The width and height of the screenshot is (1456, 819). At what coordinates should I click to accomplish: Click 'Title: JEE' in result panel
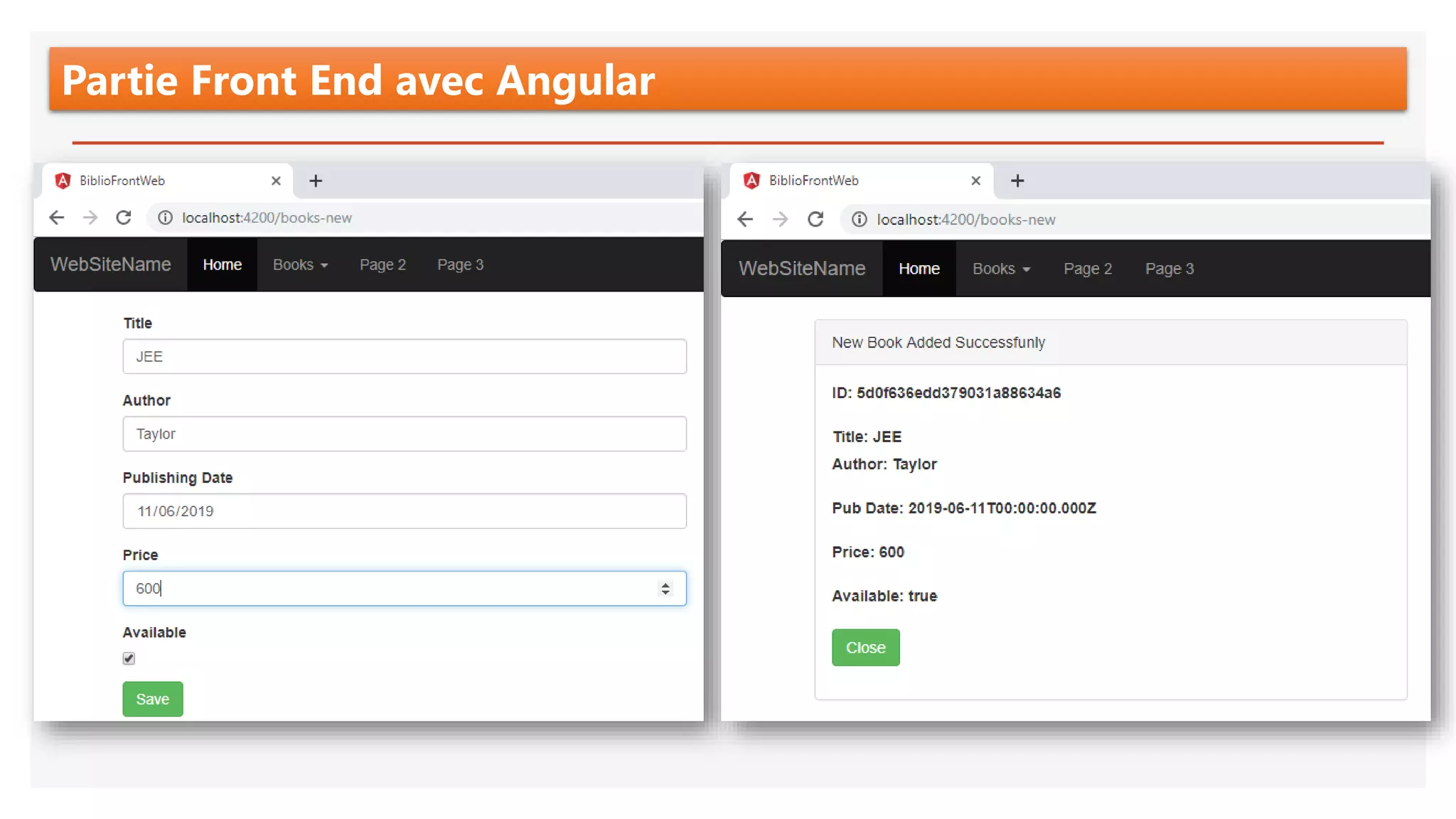867,437
